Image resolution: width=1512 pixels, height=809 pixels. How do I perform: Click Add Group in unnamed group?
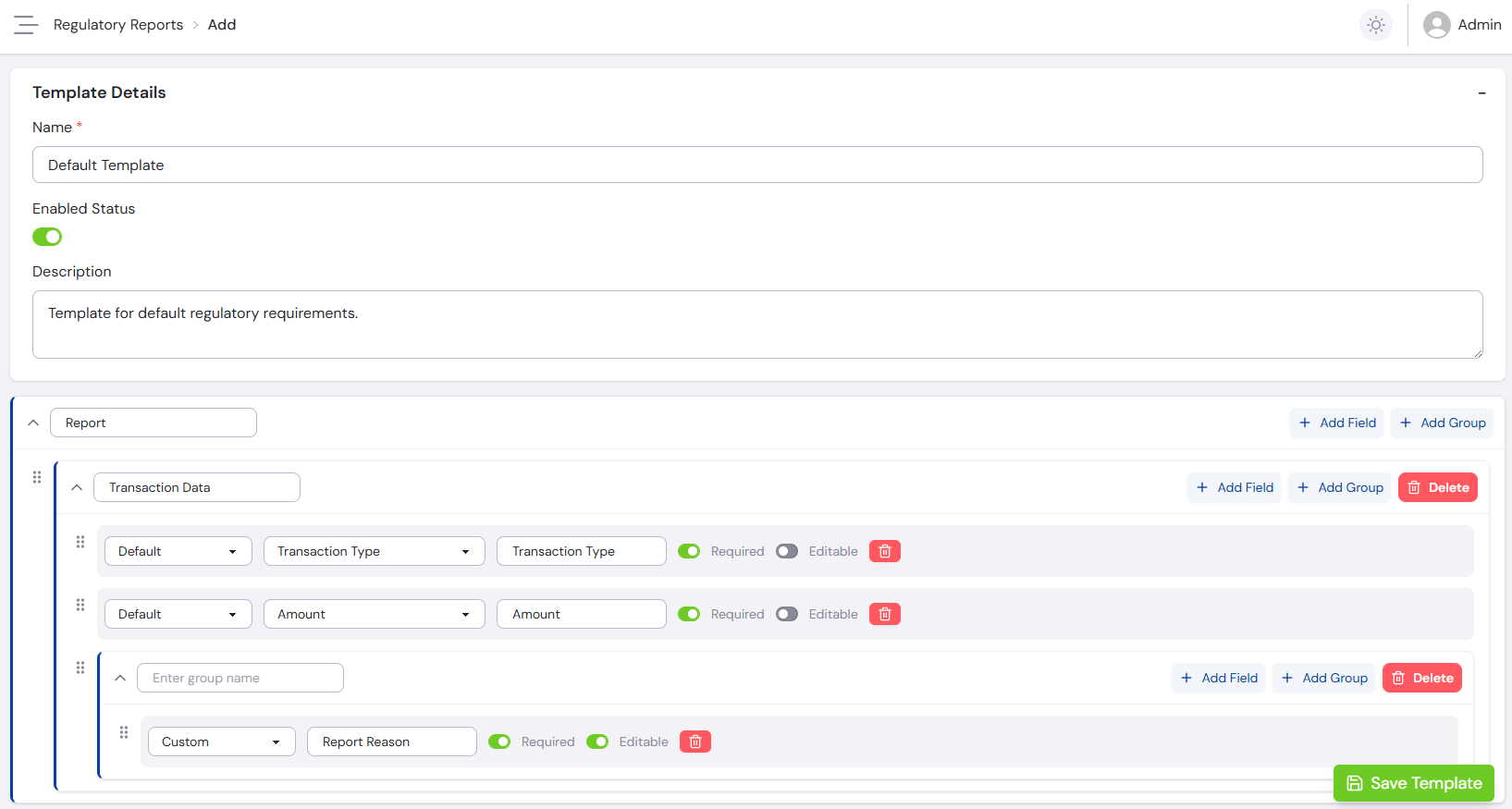point(1324,678)
